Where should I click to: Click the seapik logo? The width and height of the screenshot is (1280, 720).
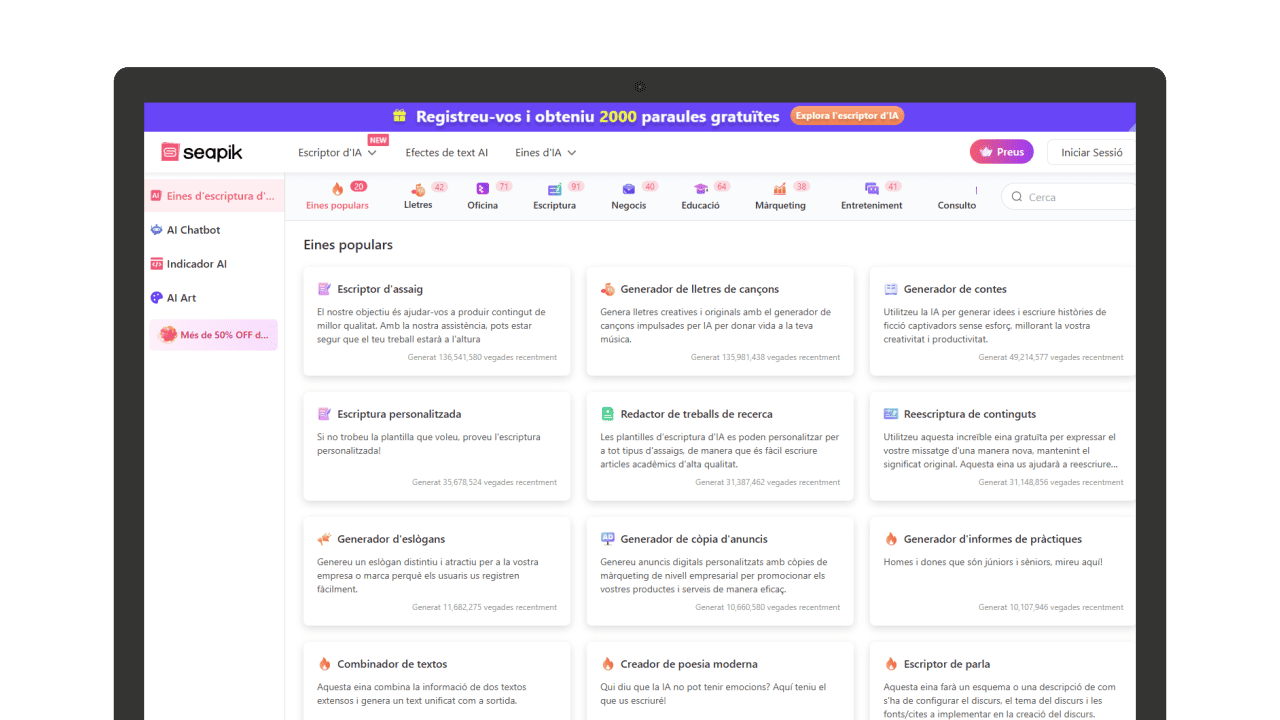pos(201,151)
